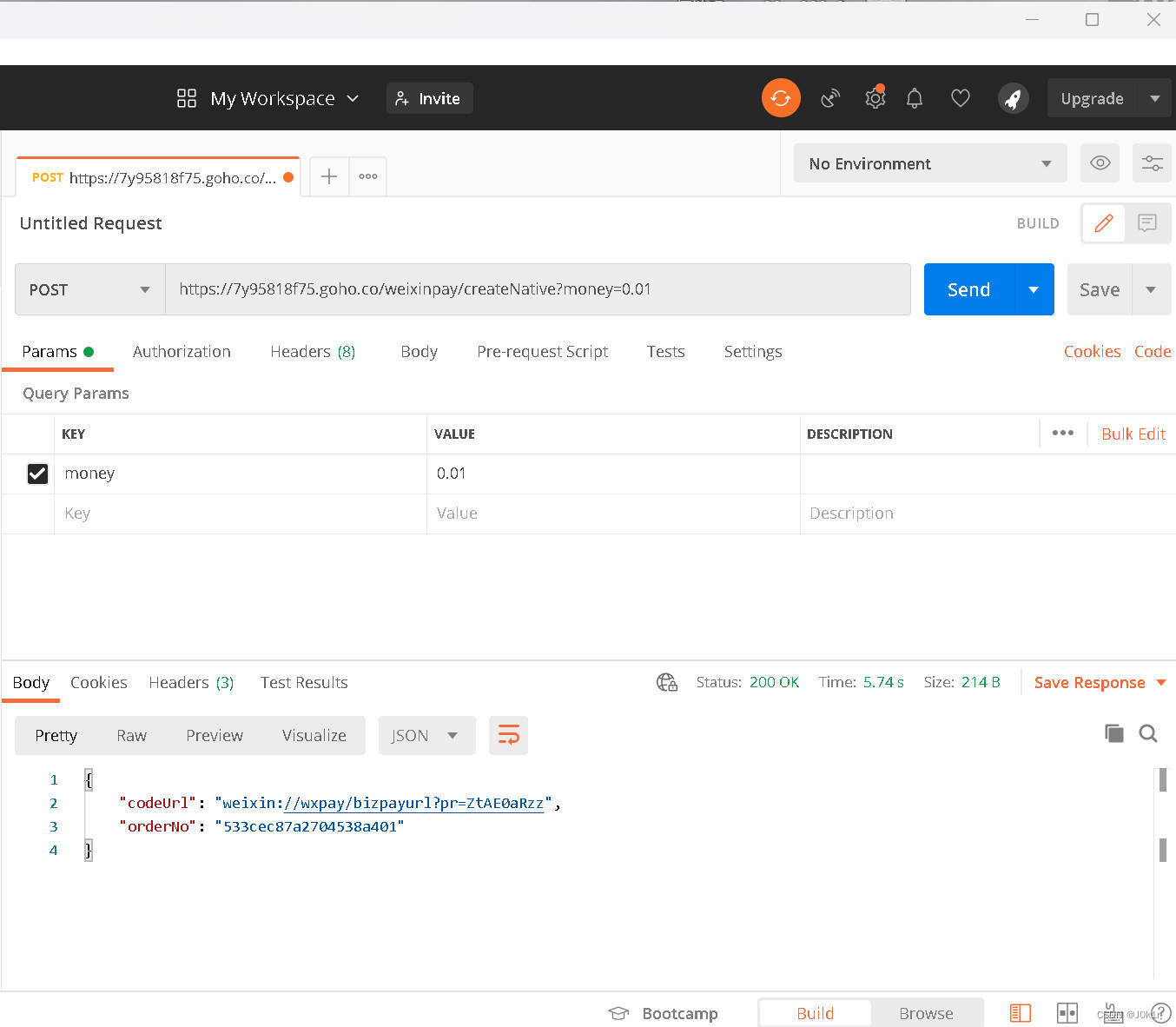1176x1027 pixels.
Task: Open the Upgrade dropdown arrow
Action: 1154,98
